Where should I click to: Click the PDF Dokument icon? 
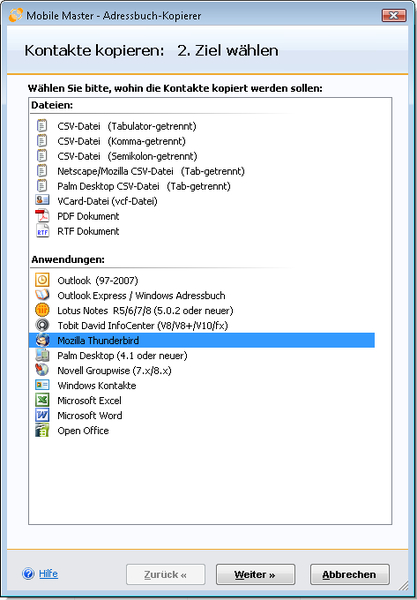pos(42,216)
